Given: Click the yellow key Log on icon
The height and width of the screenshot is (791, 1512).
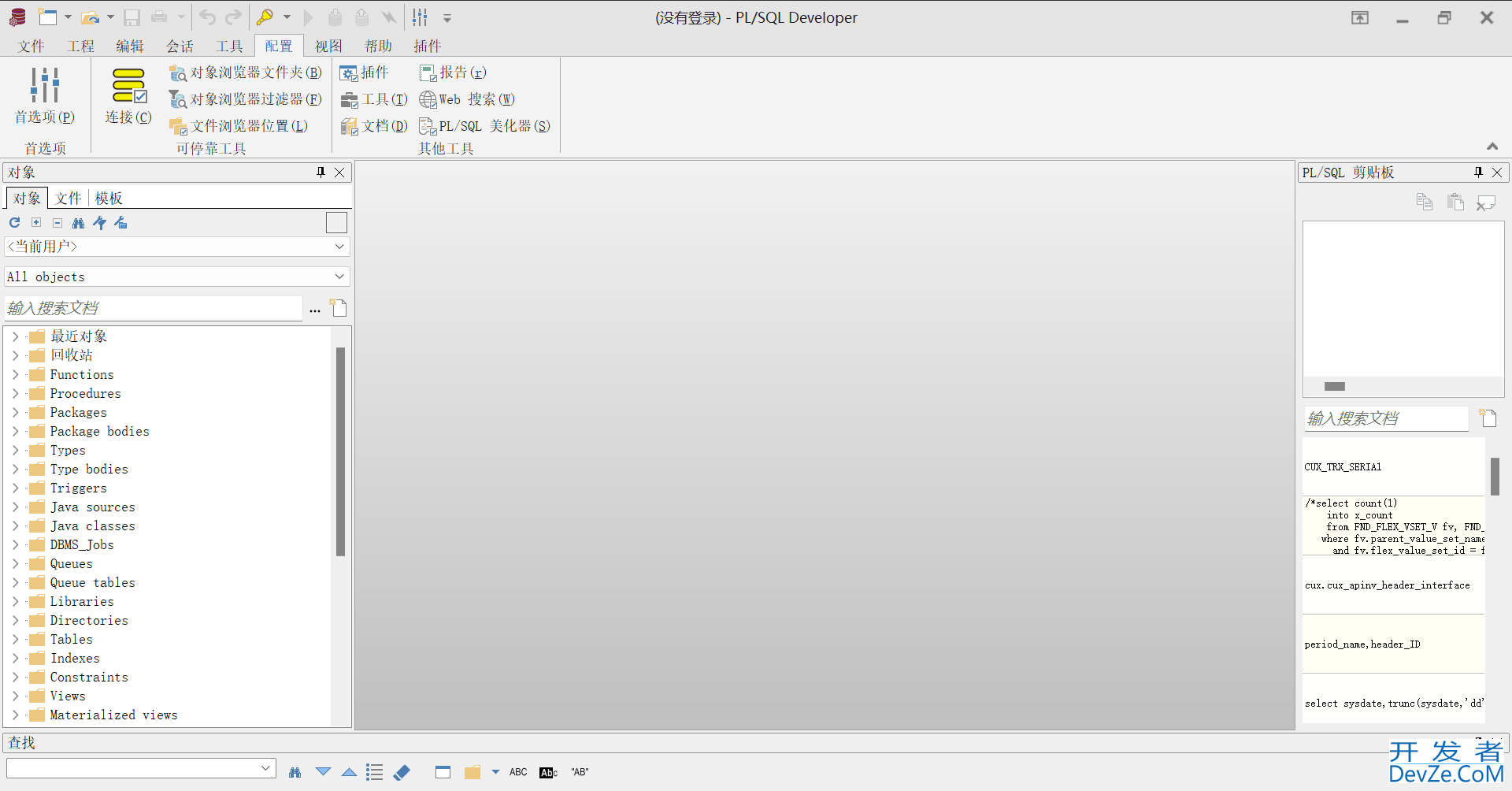Looking at the screenshot, I should (265, 17).
